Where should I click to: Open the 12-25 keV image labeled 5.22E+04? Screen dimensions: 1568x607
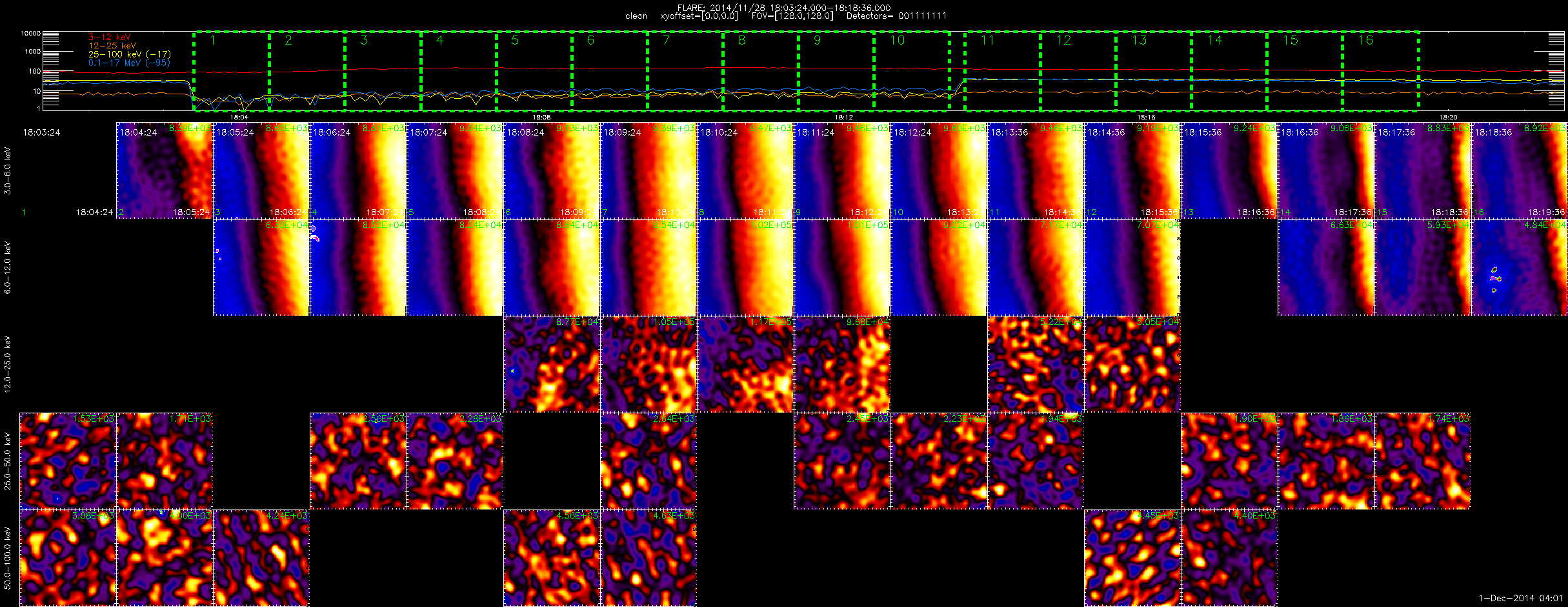[x=1036, y=364]
